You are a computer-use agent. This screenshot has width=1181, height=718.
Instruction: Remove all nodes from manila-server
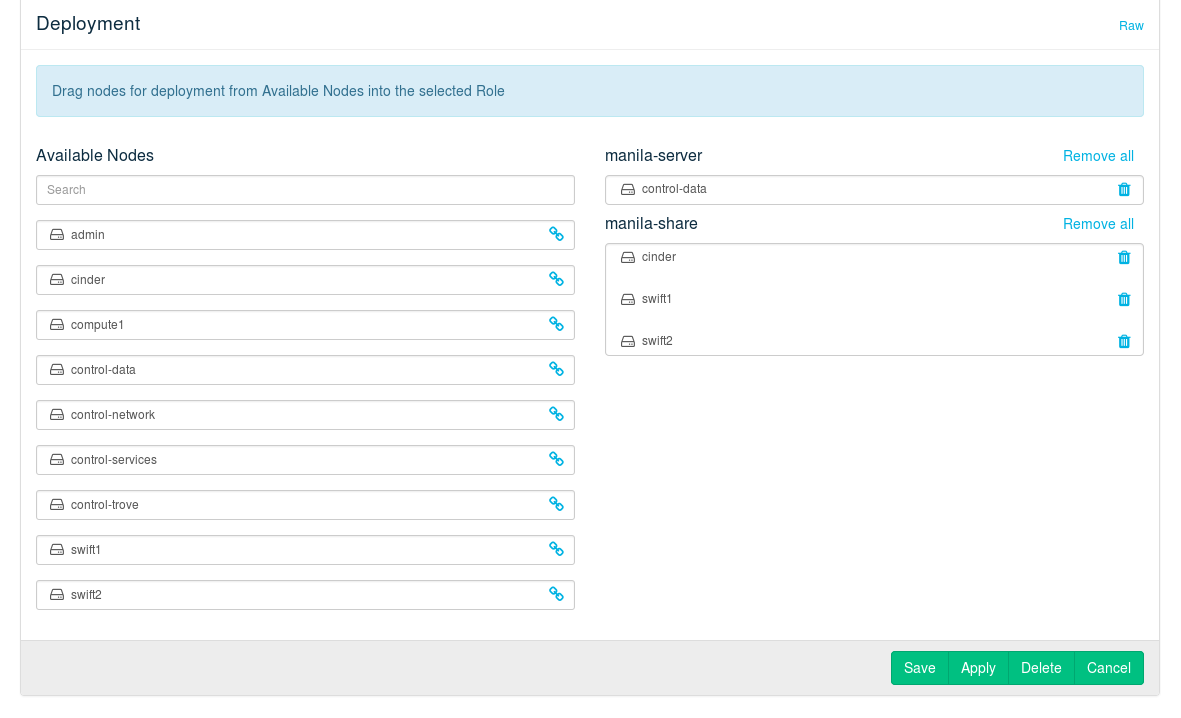[1098, 156]
